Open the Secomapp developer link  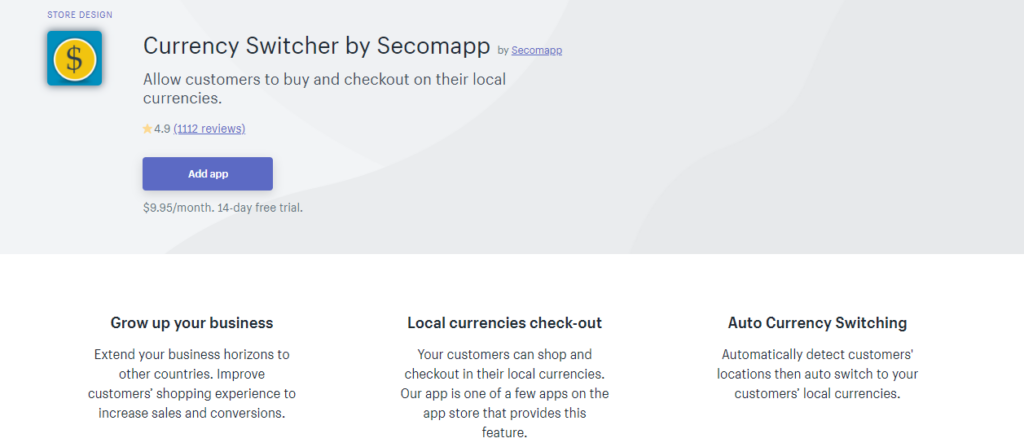pyautogui.click(x=537, y=50)
